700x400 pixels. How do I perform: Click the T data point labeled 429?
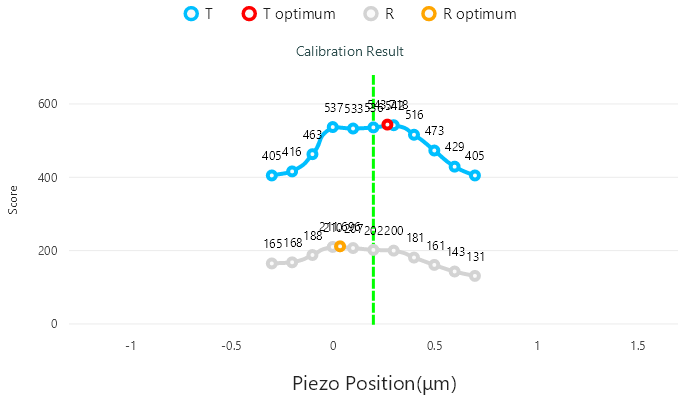[455, 167]
